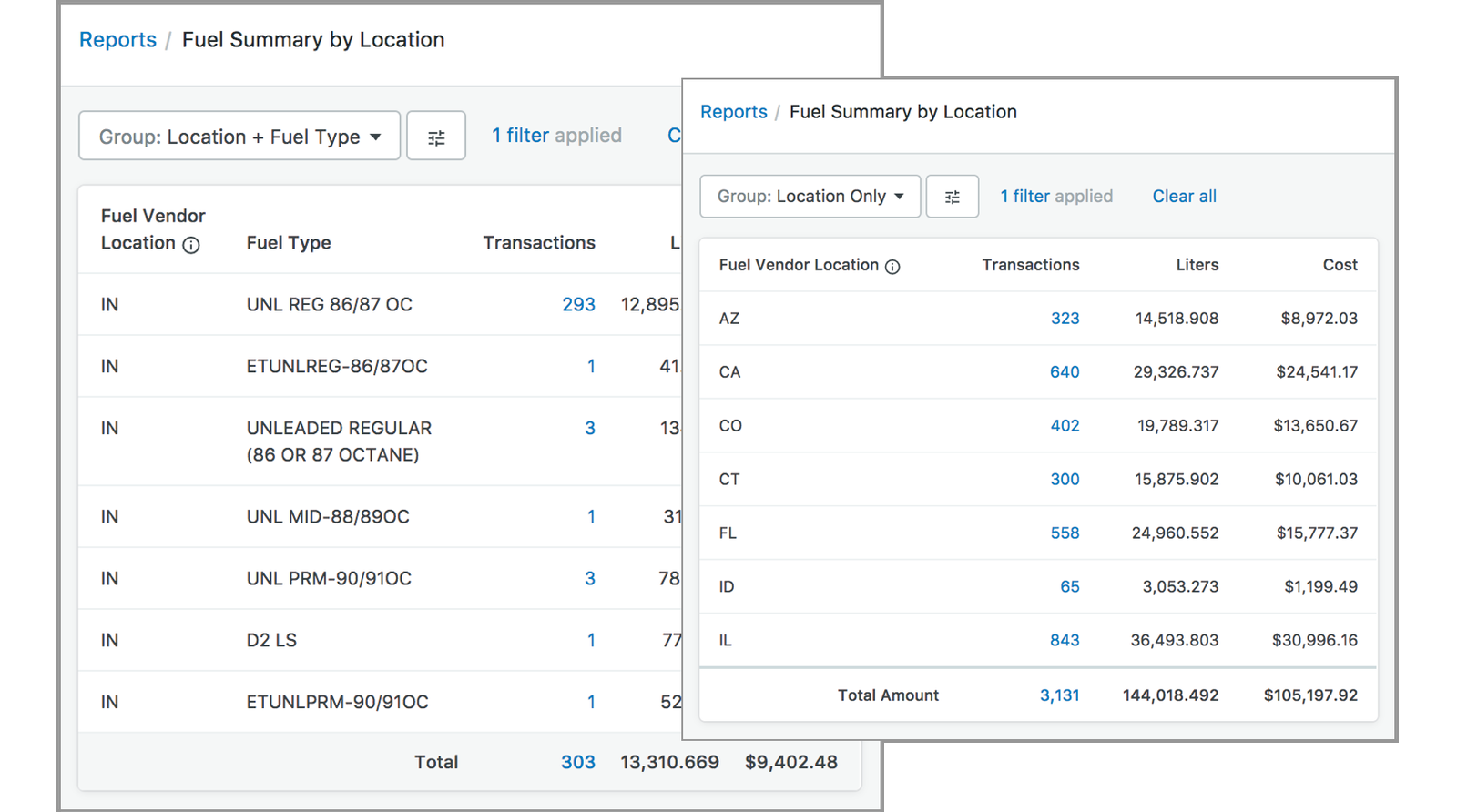Click the $24,541.17 cost value
1457x812 pixels.
1317,372
